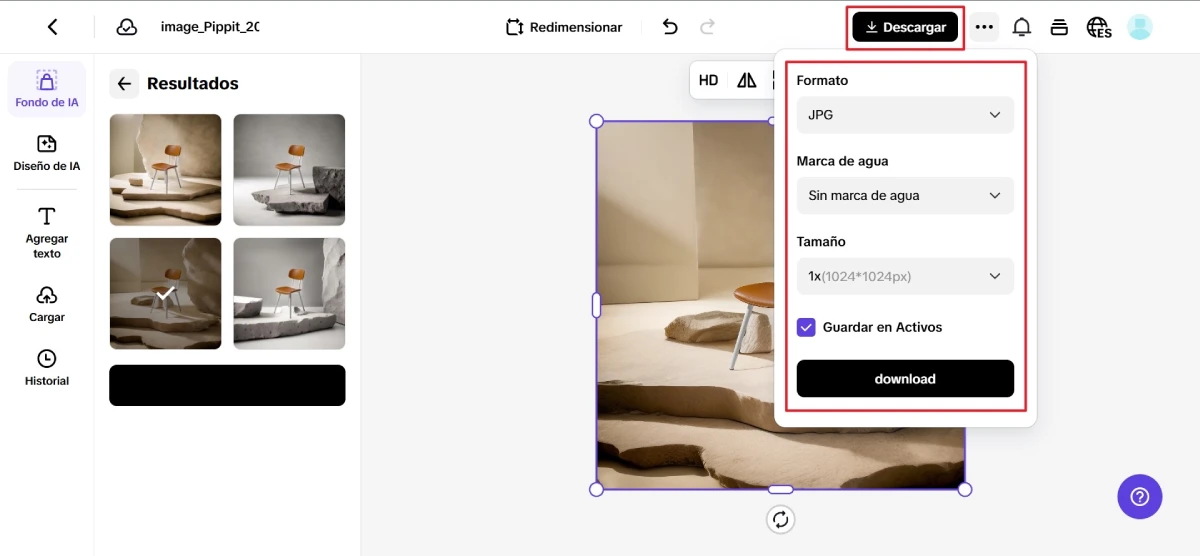Viewport: 1200px width, 556px height.
Task: Undo the last action
Action: tap(670, 27)
